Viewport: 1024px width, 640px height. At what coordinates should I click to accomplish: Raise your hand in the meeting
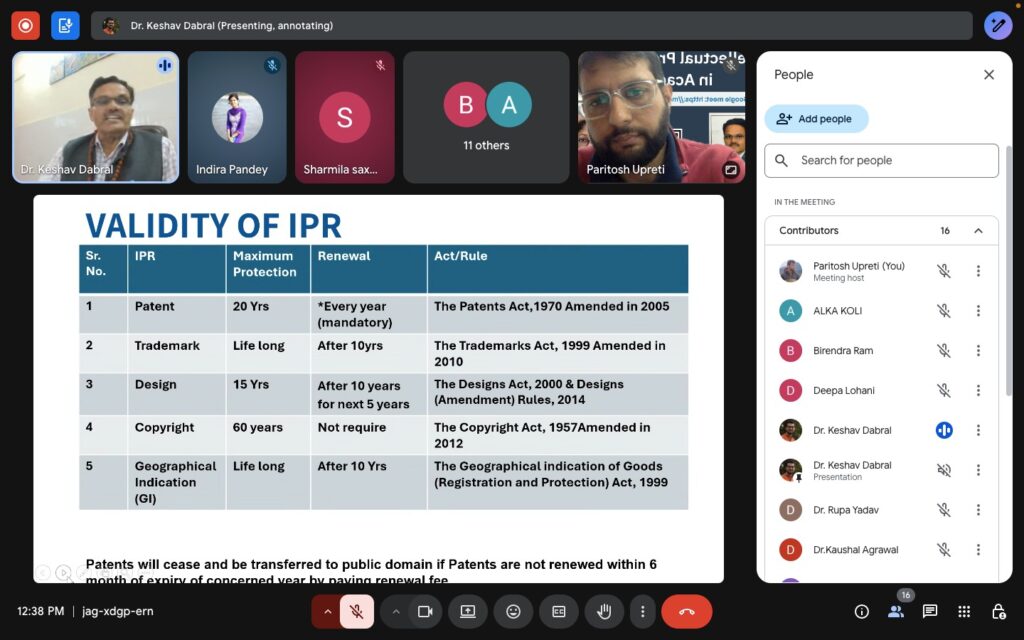point(604,611)
